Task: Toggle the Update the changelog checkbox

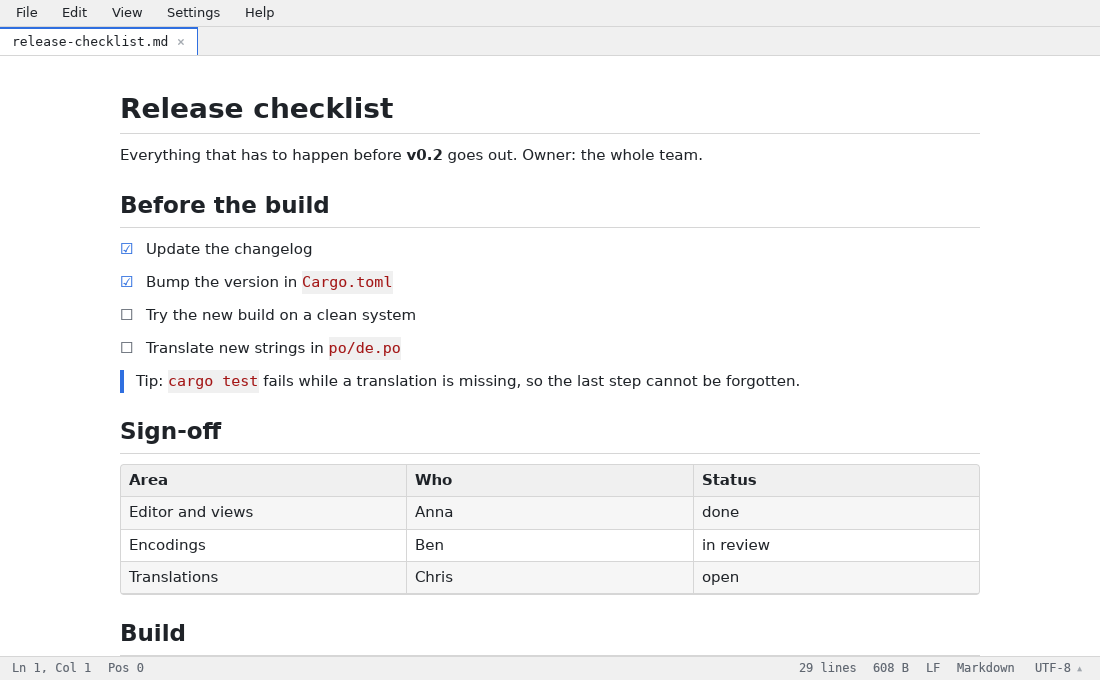Action: pos(126,249)
